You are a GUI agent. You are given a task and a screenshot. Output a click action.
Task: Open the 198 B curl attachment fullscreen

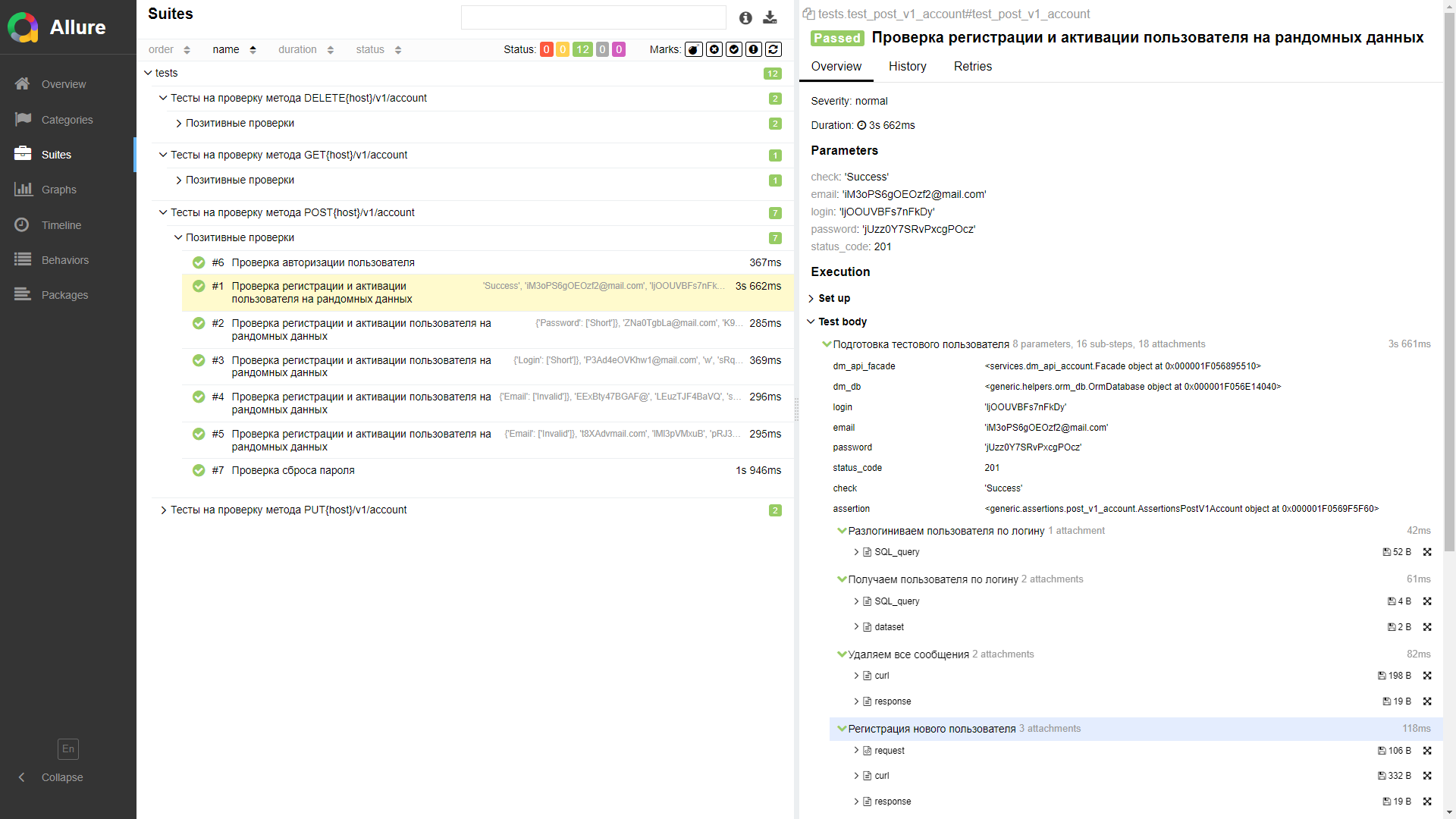(1427, 676)
